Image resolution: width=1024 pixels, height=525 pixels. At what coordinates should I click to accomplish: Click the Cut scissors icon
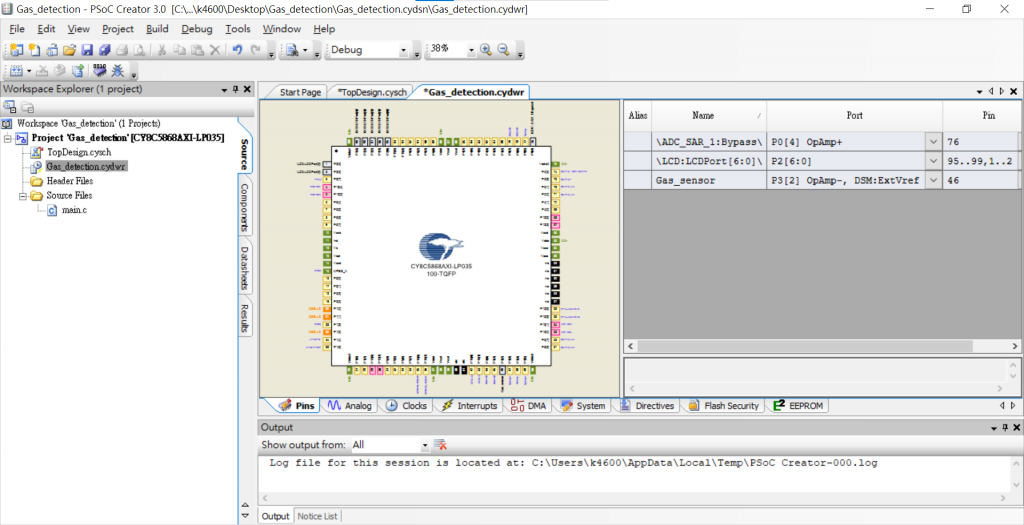coord(161,50)
